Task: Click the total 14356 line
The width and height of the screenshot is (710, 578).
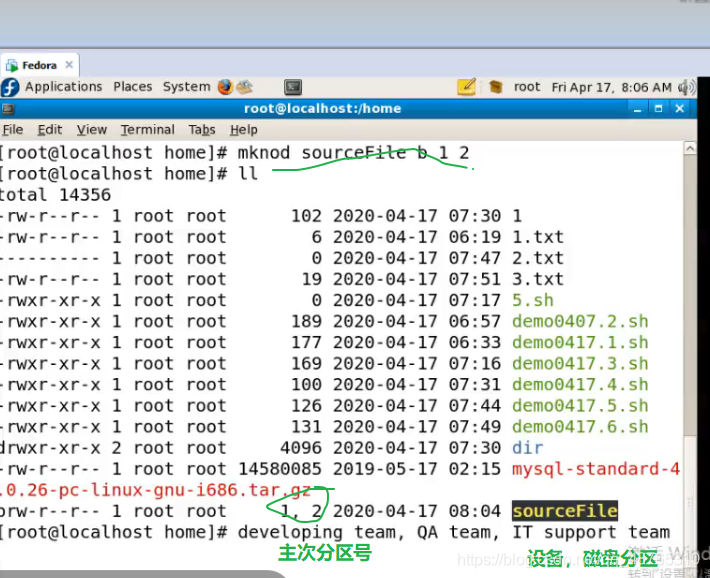Action: tap(55, 195)
